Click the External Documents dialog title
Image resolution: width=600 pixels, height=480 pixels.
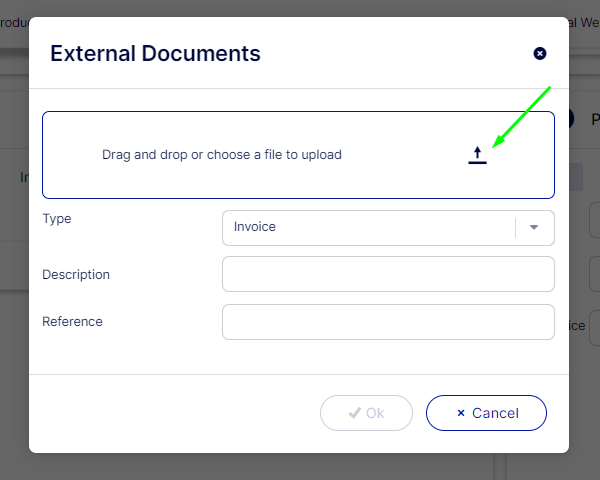(155, 54)
